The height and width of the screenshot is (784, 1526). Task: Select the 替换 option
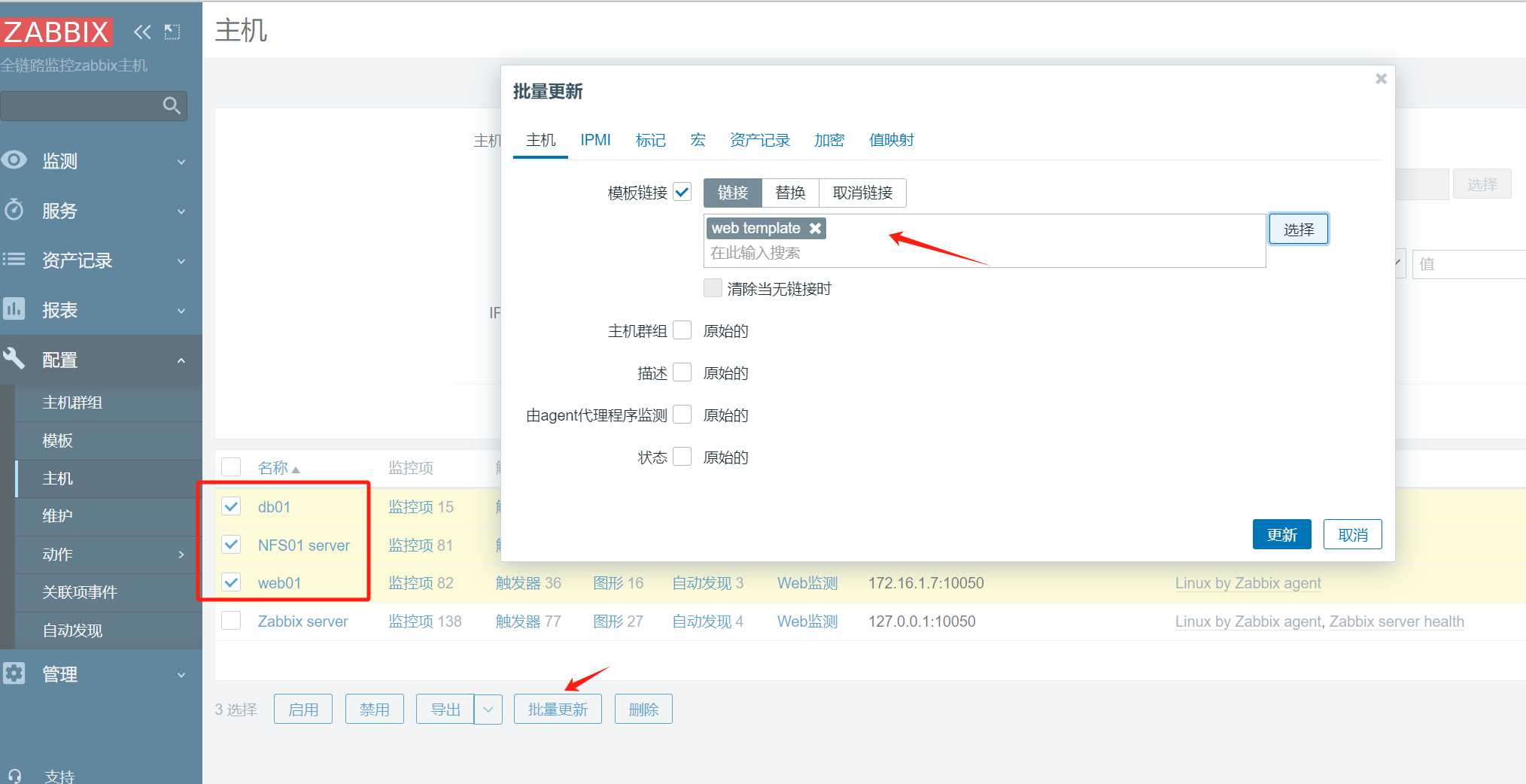[790, 193]
